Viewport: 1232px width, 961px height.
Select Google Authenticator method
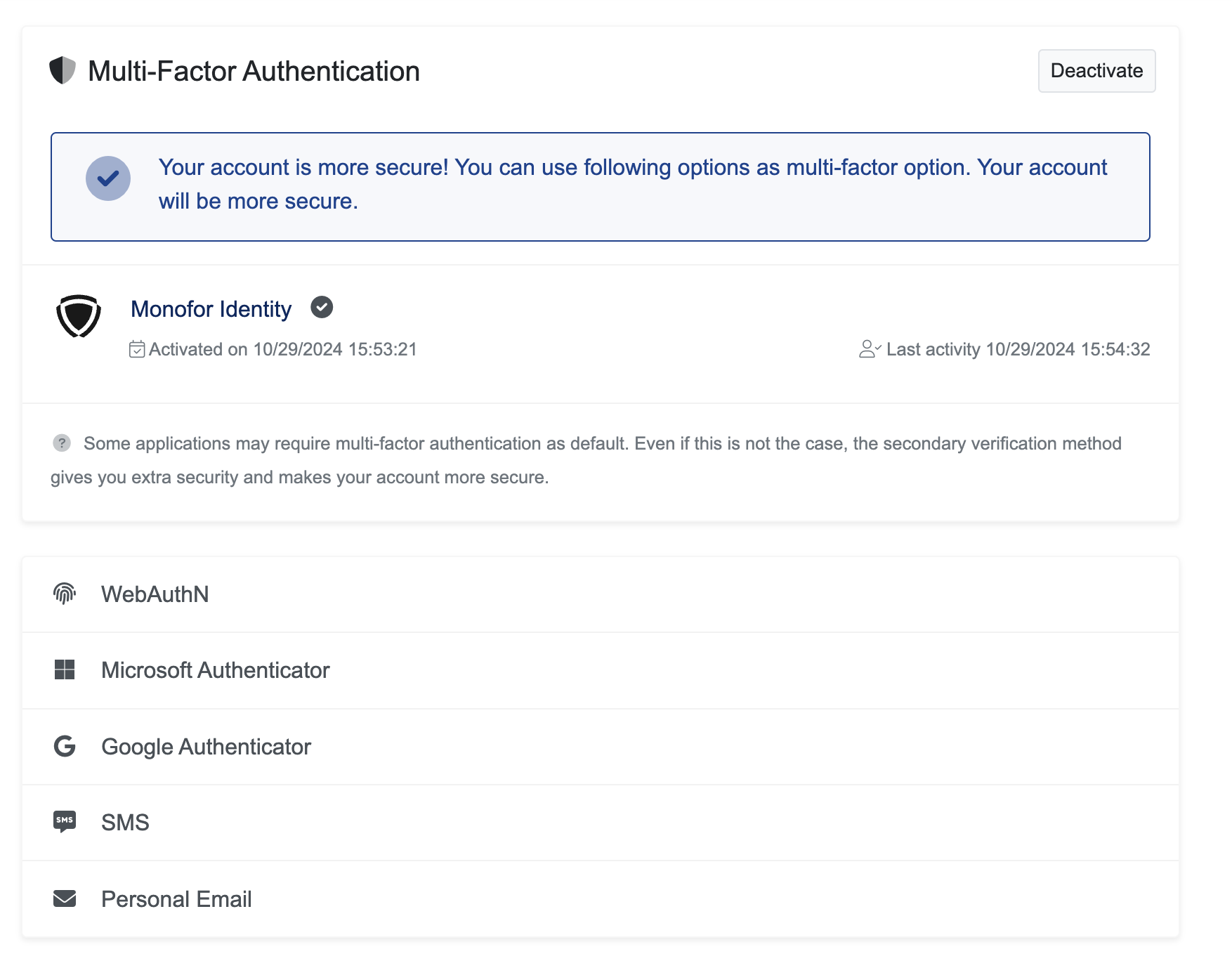click(x=206, y=747)
